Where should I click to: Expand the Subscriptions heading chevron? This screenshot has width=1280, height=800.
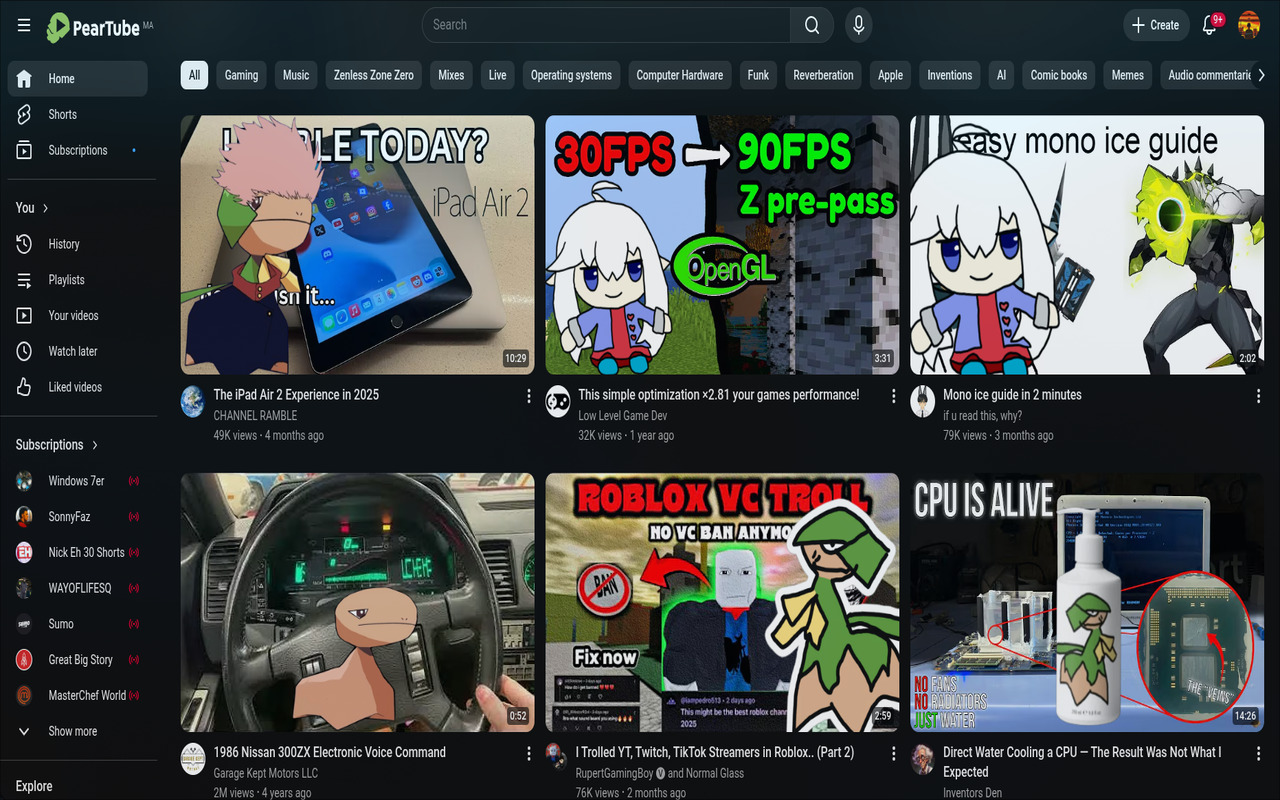(95, 445)
